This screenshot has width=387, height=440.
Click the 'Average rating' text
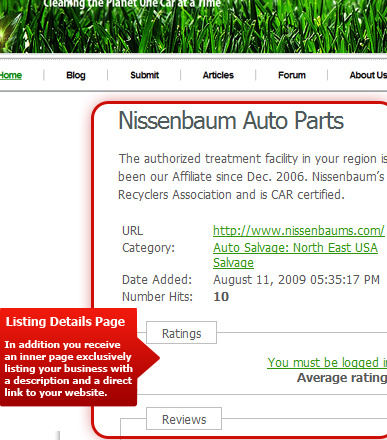pyautogui.click(x=342, y=378)
